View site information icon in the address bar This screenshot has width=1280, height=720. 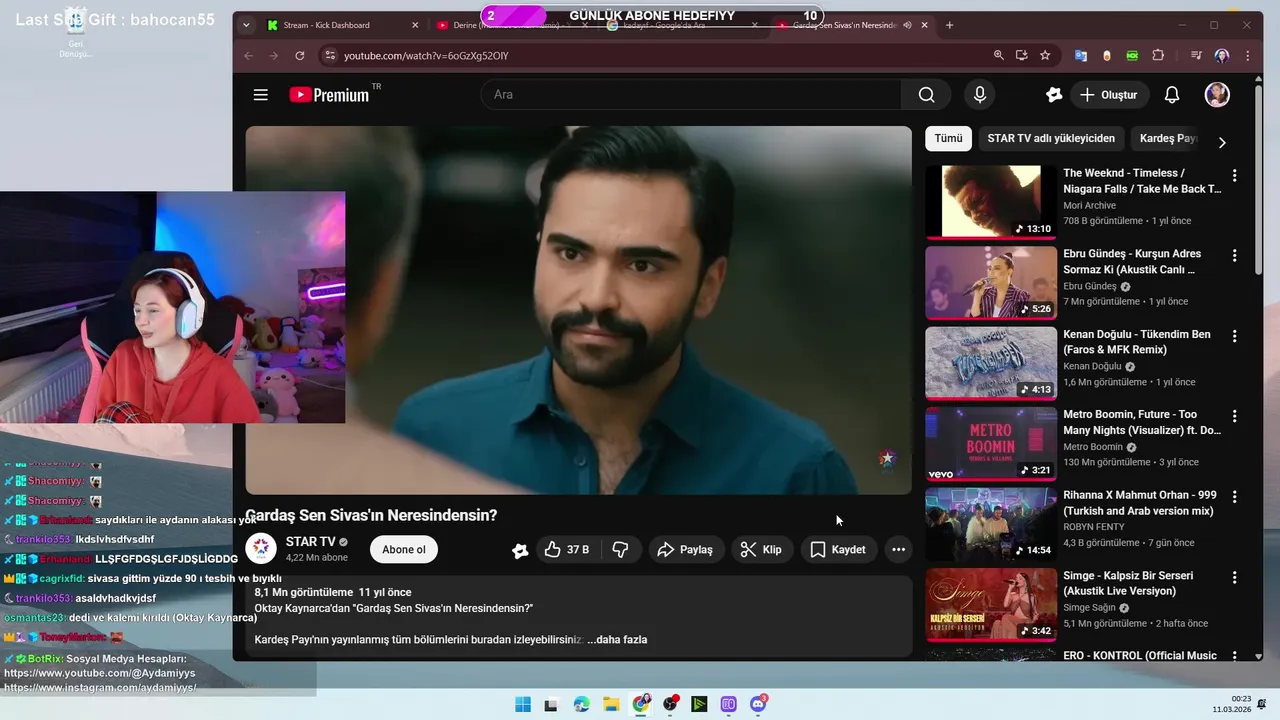(x=331, y=56)
